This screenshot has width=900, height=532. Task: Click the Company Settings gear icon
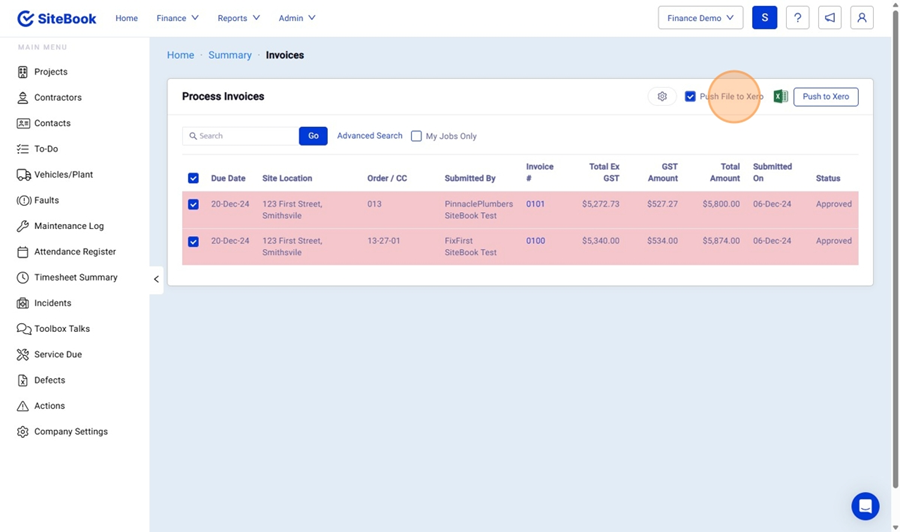pos(23,432)
